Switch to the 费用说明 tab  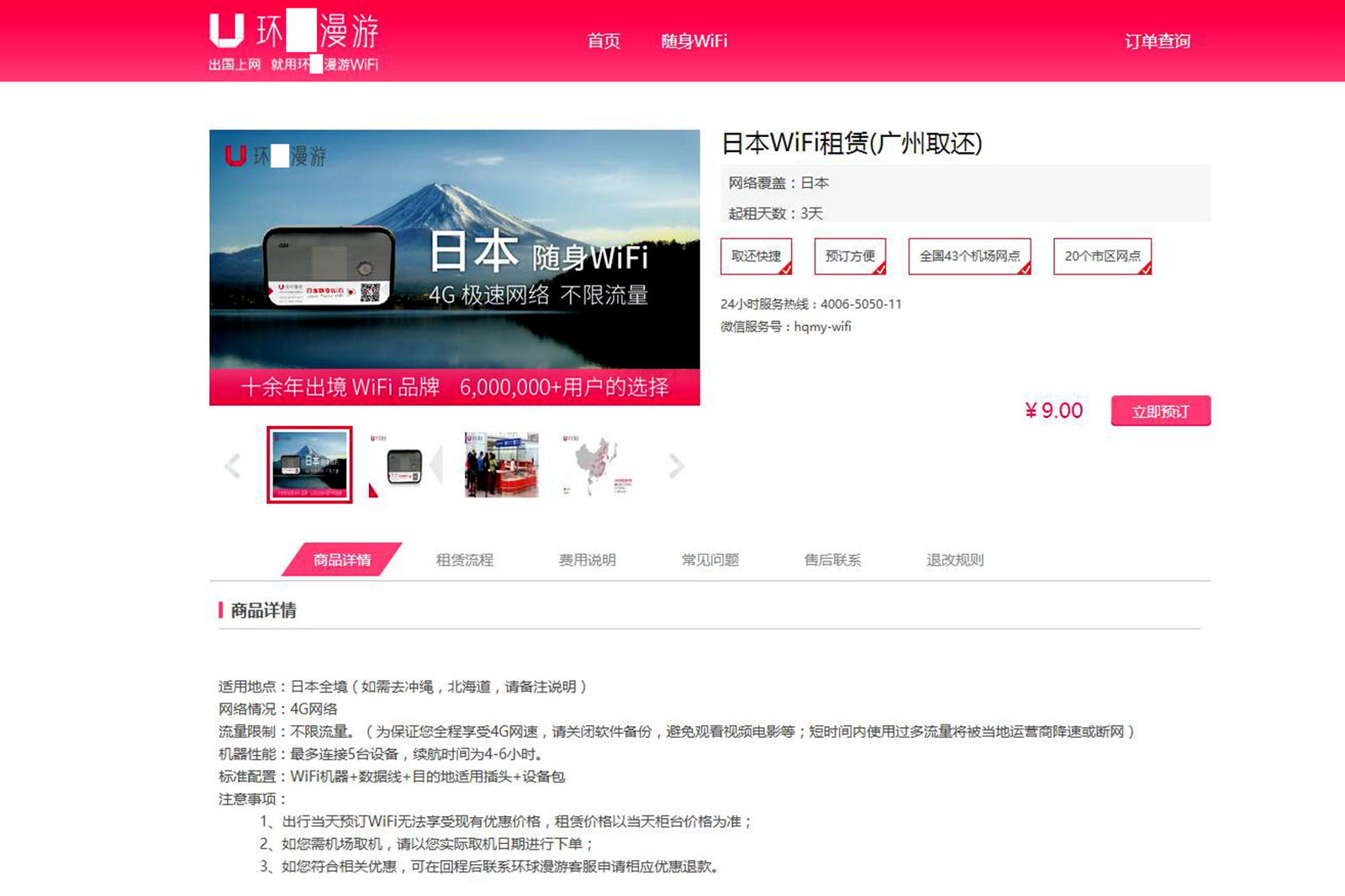point(587,560)
